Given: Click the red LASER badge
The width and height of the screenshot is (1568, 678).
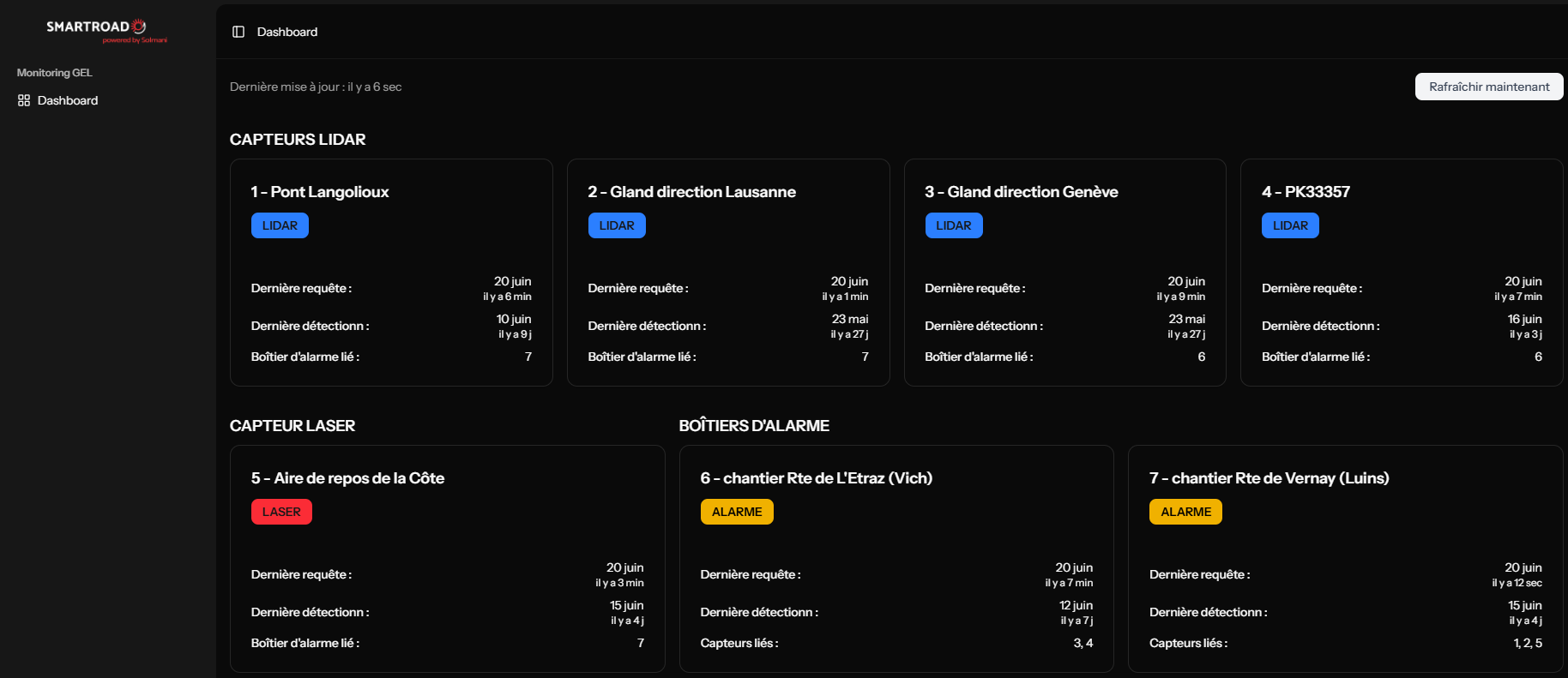Looking at the screenshot, I should pyautogui.click(x=281, y=512).
